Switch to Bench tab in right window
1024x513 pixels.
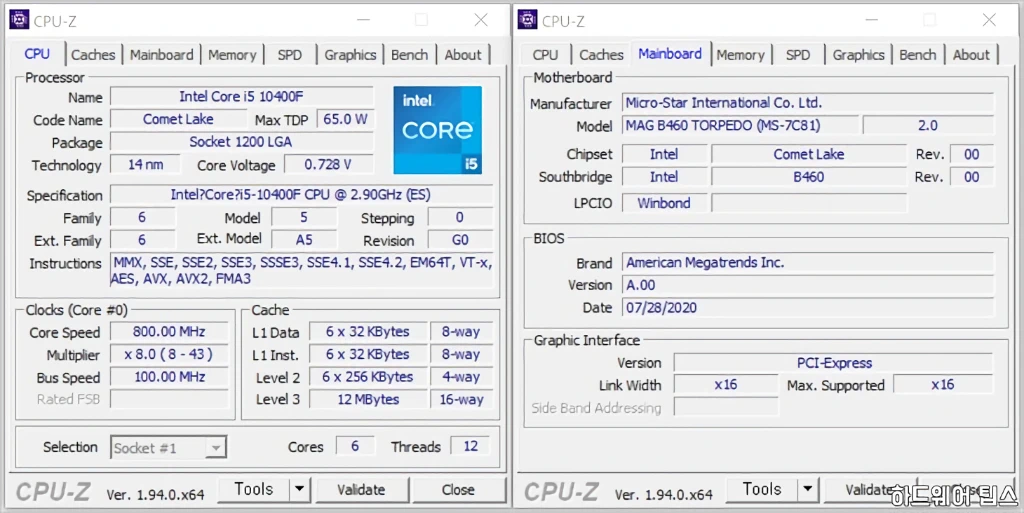point(918,55)
